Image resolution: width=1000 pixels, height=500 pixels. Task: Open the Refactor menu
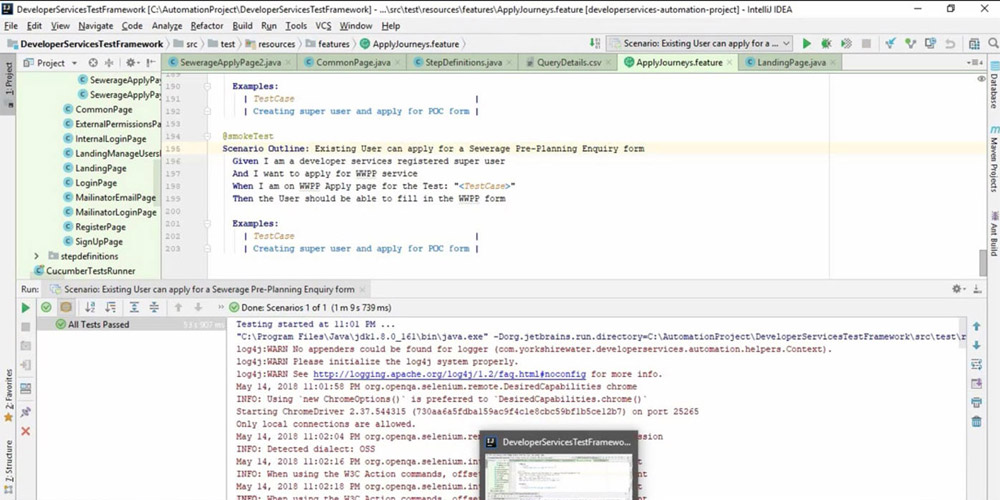207,25
